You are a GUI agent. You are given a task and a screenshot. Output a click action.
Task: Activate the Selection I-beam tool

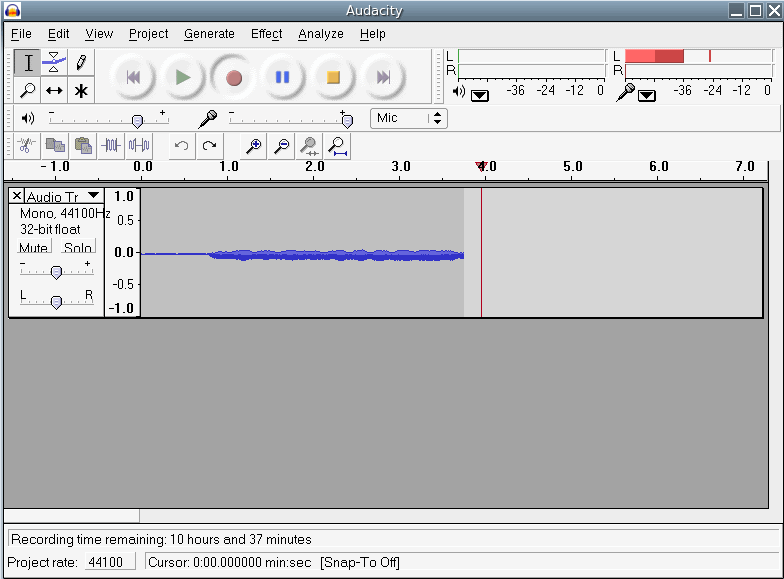click(28, 62)
